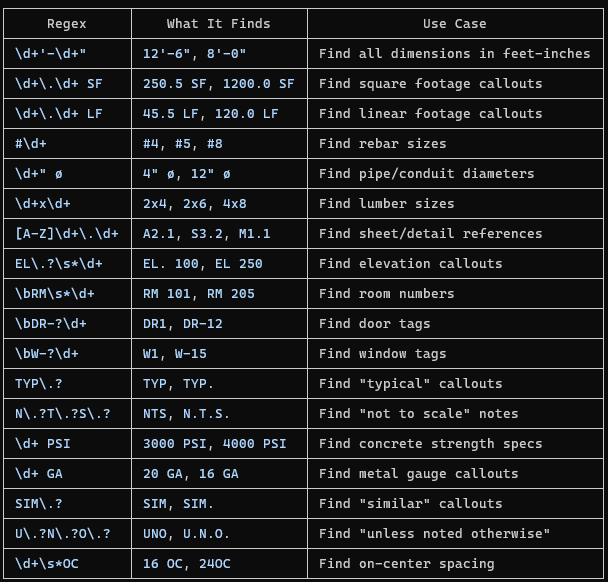
Task: Select the "NTS, N.T.S." example cell
Action: pyautogui.click(x=187, y=413)
